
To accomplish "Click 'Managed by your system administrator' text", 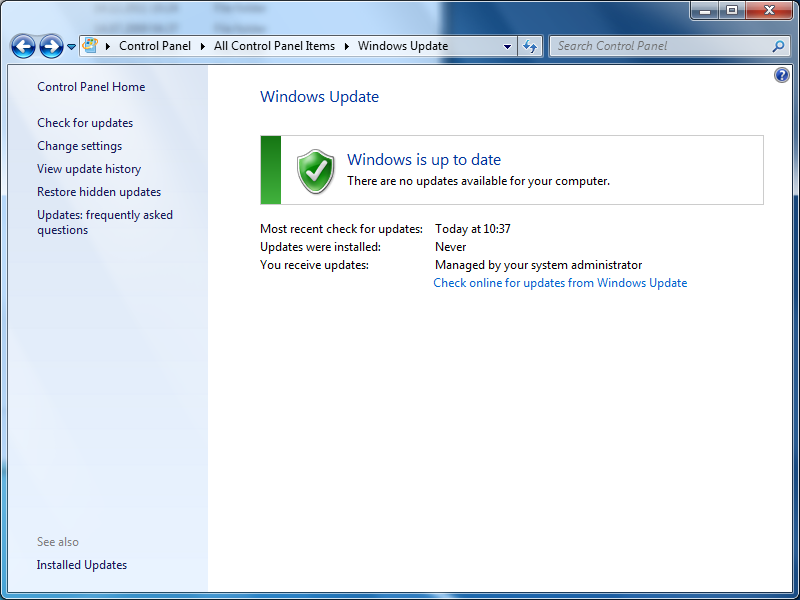I will 538,265.
